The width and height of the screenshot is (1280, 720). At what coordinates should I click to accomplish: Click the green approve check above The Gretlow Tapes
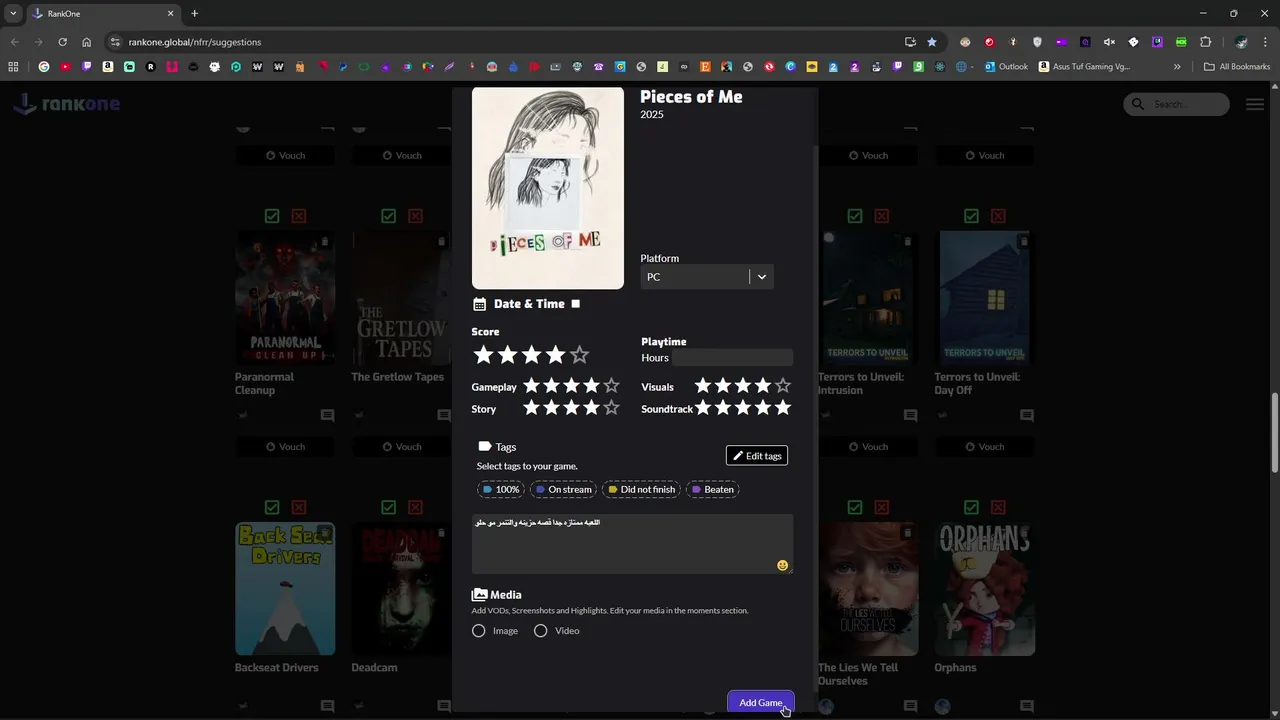[388, 216]
